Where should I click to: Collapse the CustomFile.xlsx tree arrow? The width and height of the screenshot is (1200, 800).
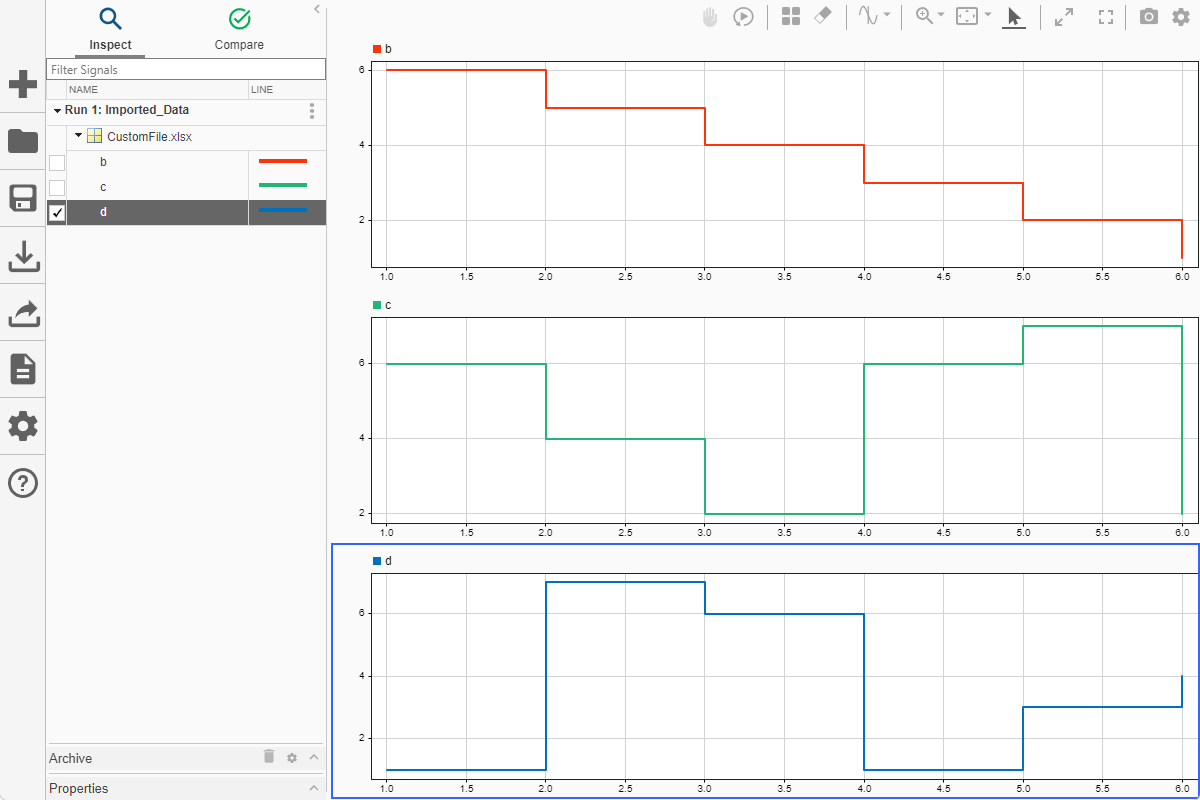pyautogui.click(x=78, y=136)
